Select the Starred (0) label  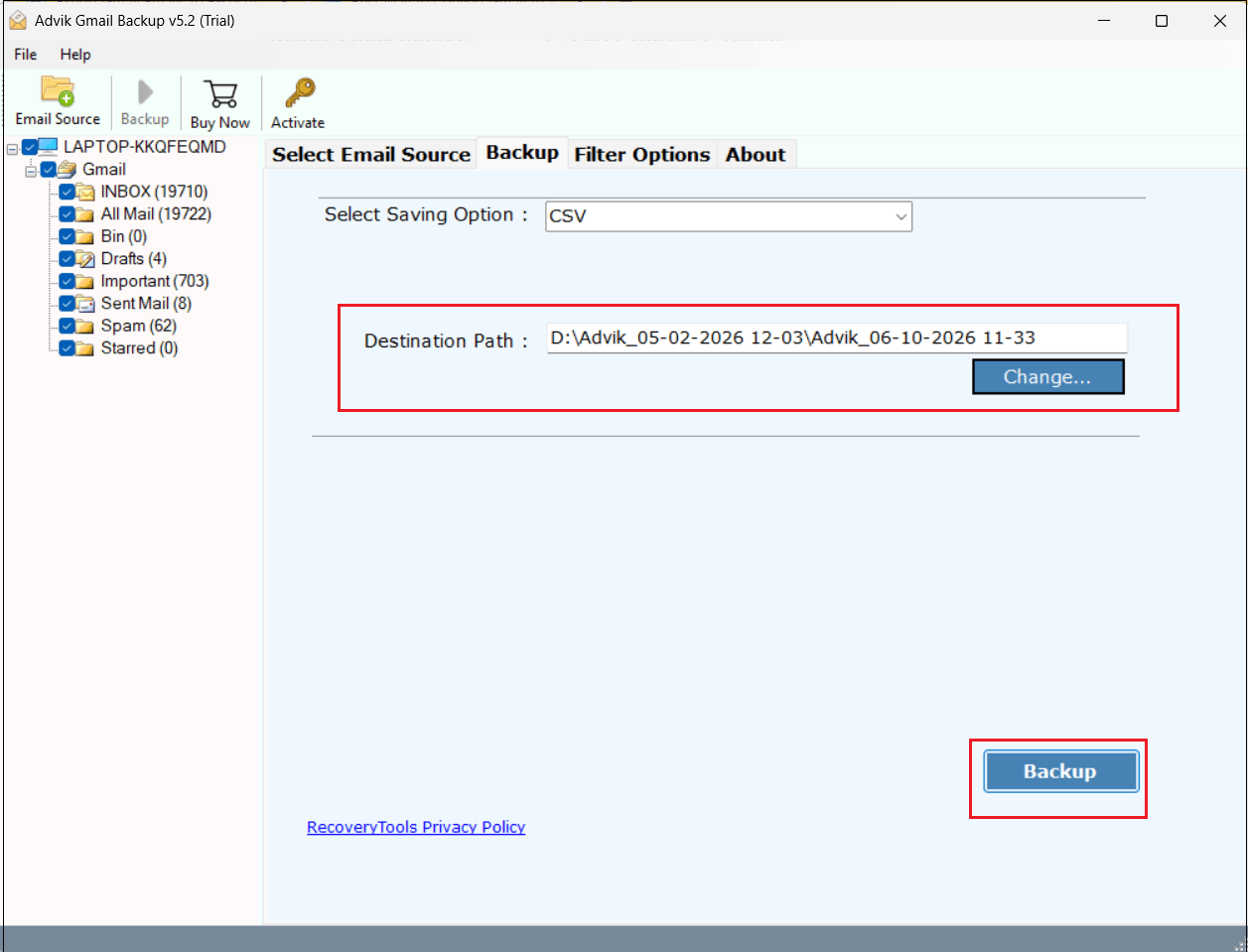click(139, 348)
